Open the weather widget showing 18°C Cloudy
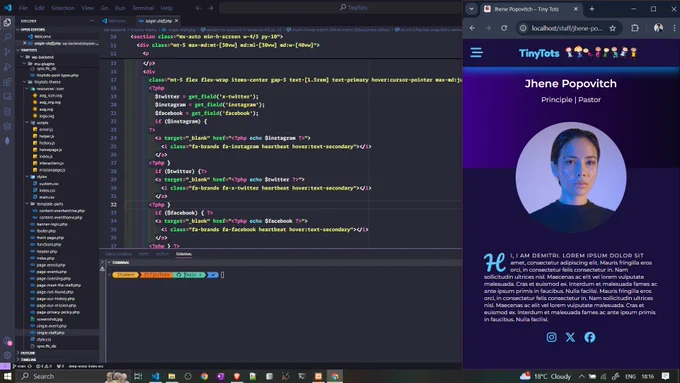The image size is (680, 383). (546, 376)
